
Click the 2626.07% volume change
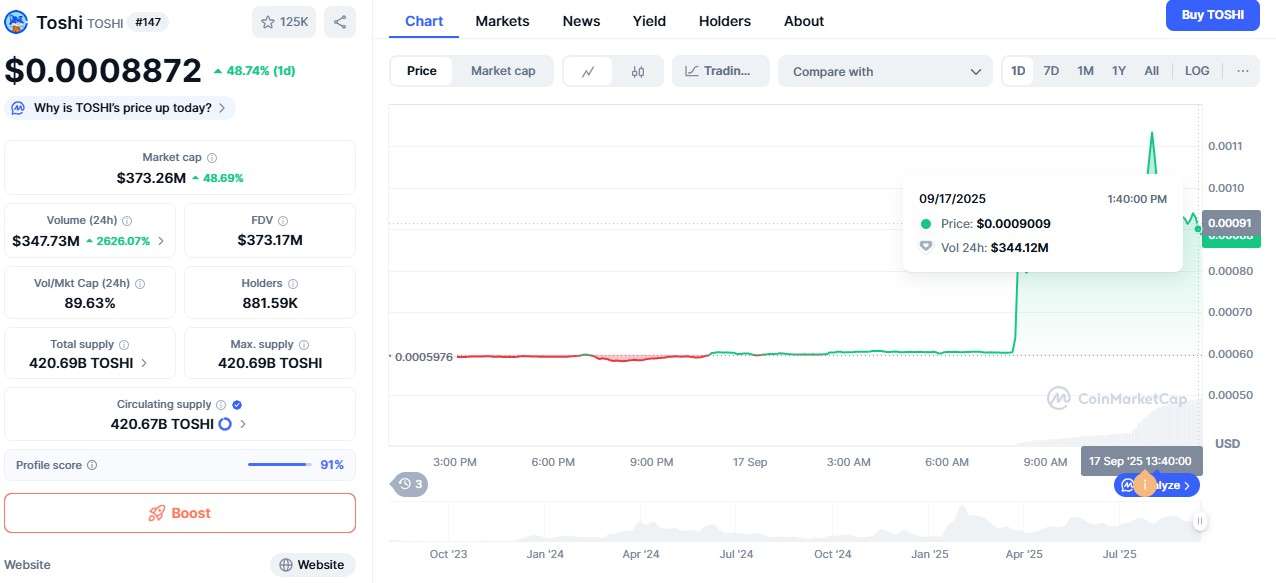click(118, 241)
